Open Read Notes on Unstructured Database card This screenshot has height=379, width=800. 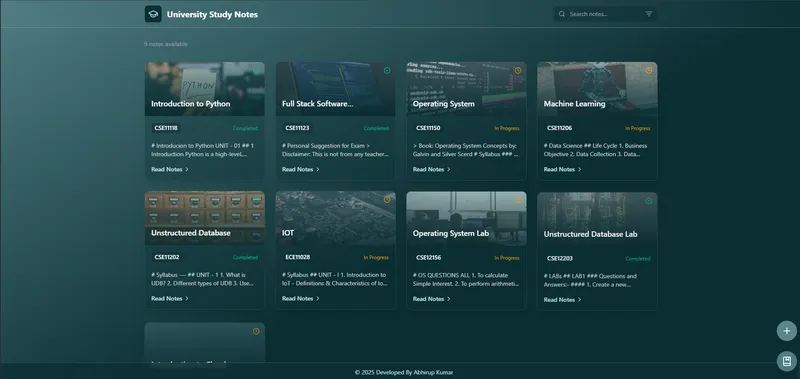pyautogui.click(x=170, y=298)
